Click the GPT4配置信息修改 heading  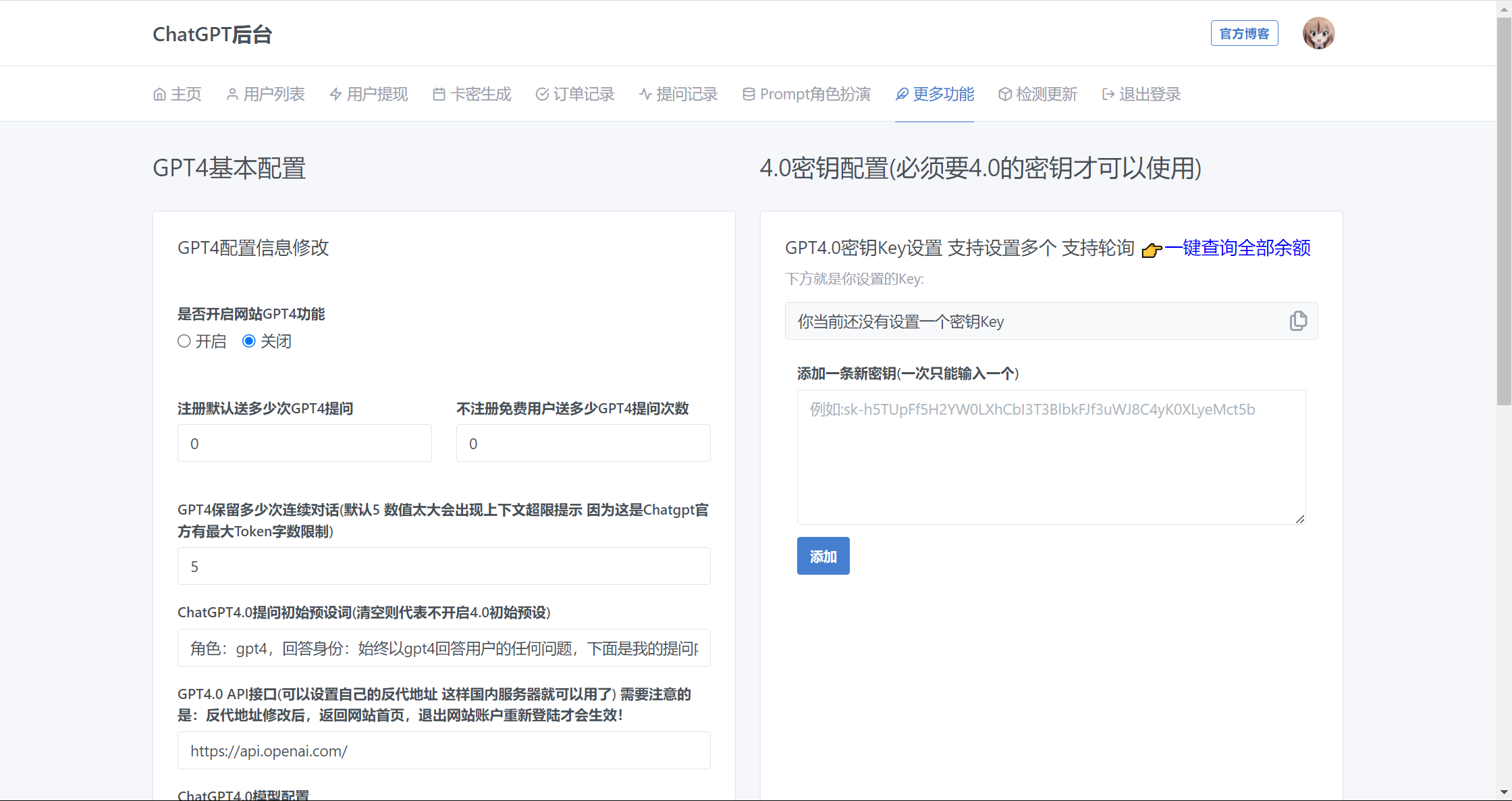point(253,248)
